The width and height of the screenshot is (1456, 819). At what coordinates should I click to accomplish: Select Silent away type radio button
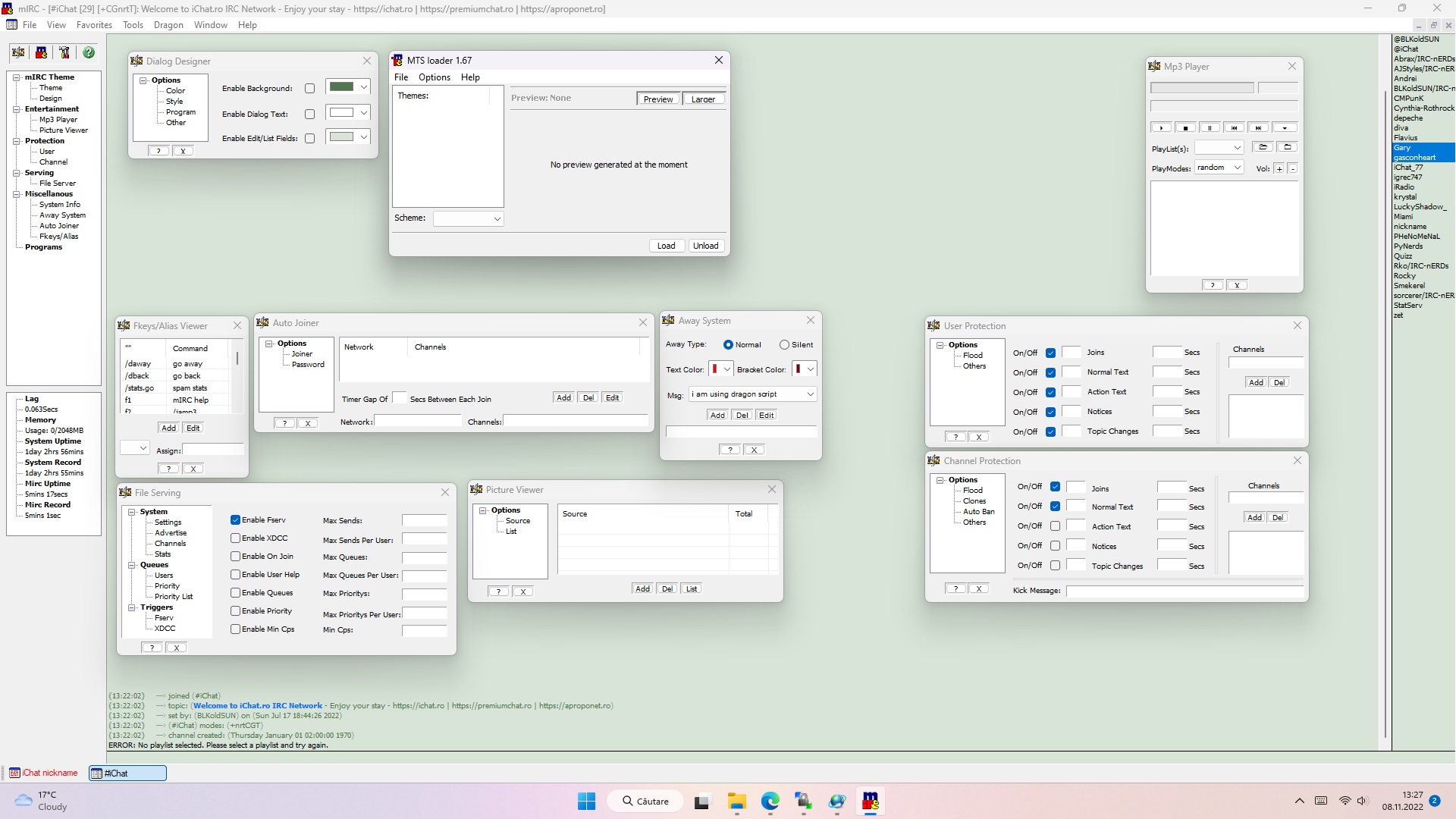tap(784, 345)
